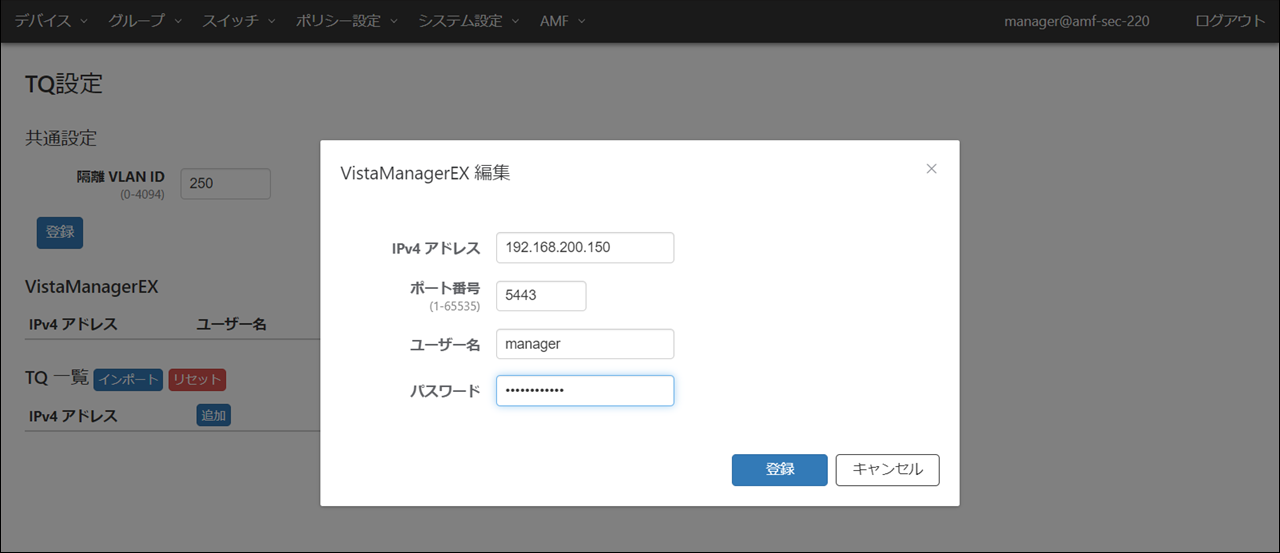Click the 共通設定 section heading

point(61,138)
